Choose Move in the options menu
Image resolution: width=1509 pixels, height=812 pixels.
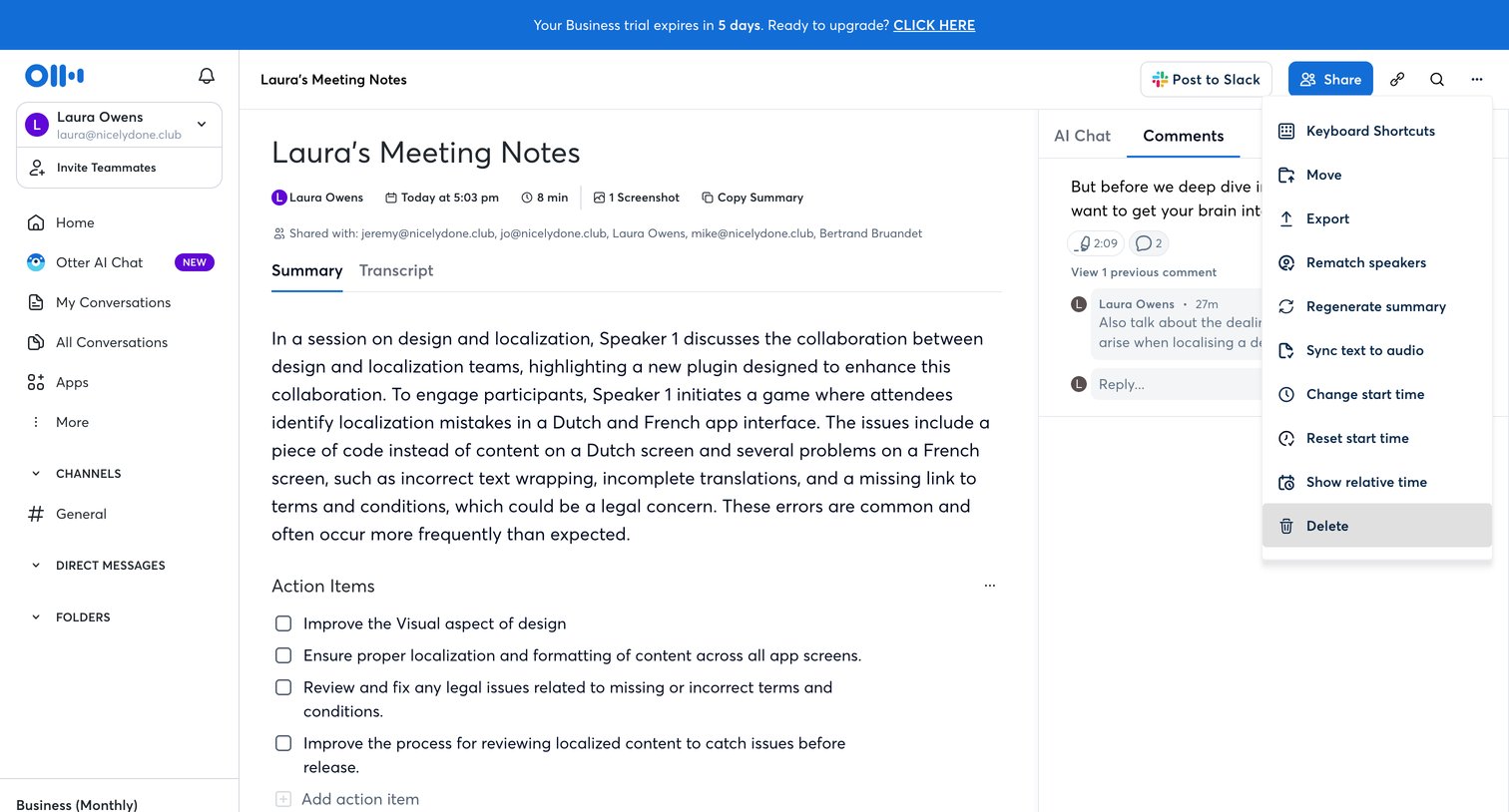point(1377,175)
